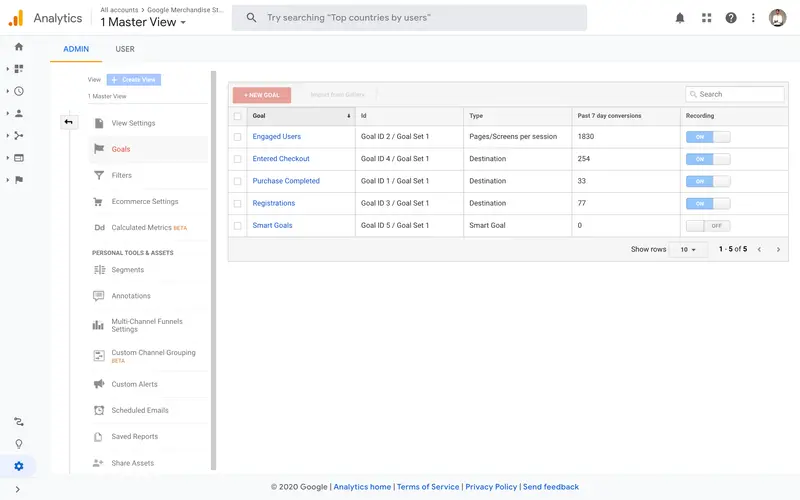
Task: Expand the Realtime section arrow
Action: [x=7, y=91]
